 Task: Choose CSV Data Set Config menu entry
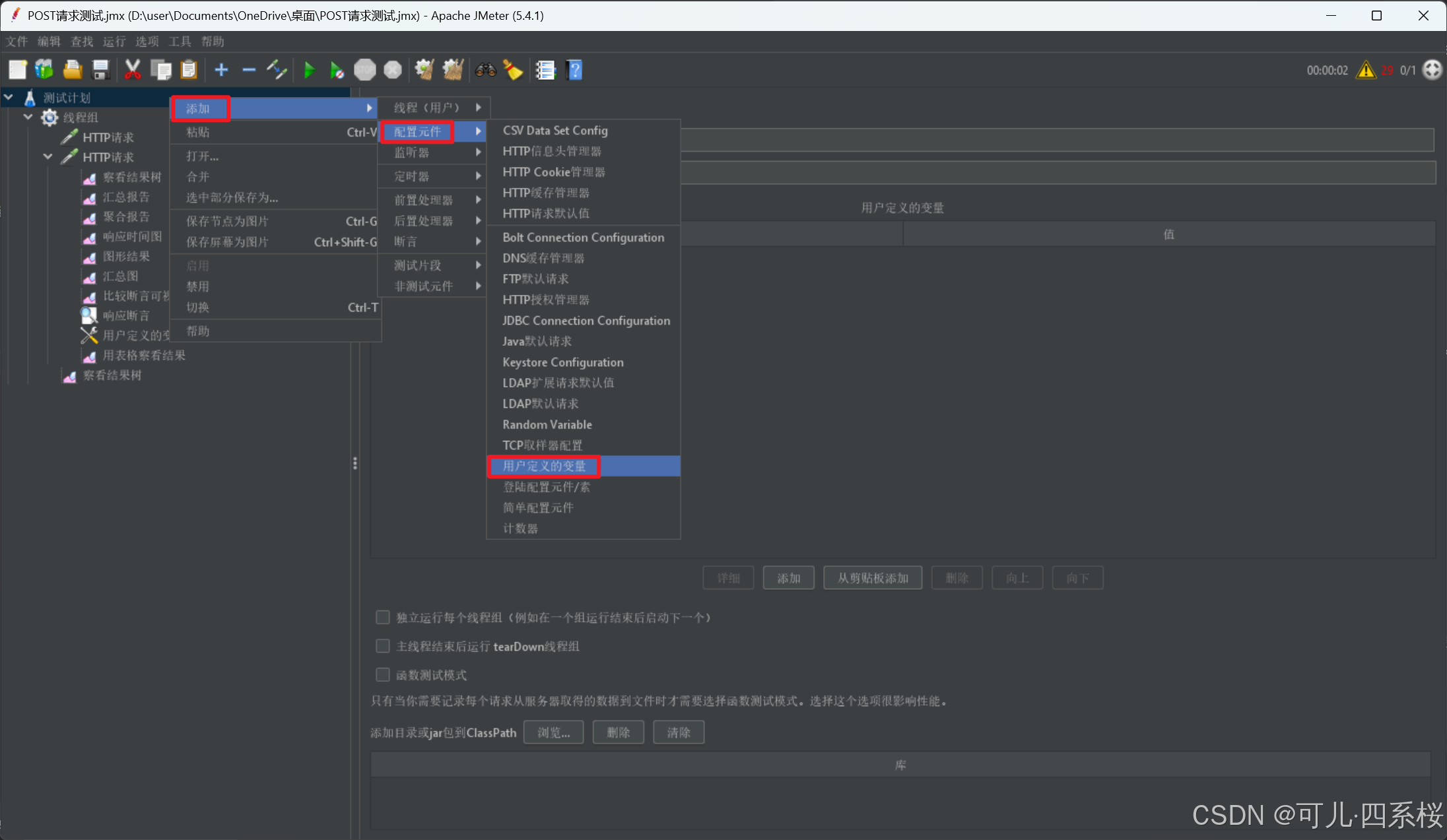[555, 131]
